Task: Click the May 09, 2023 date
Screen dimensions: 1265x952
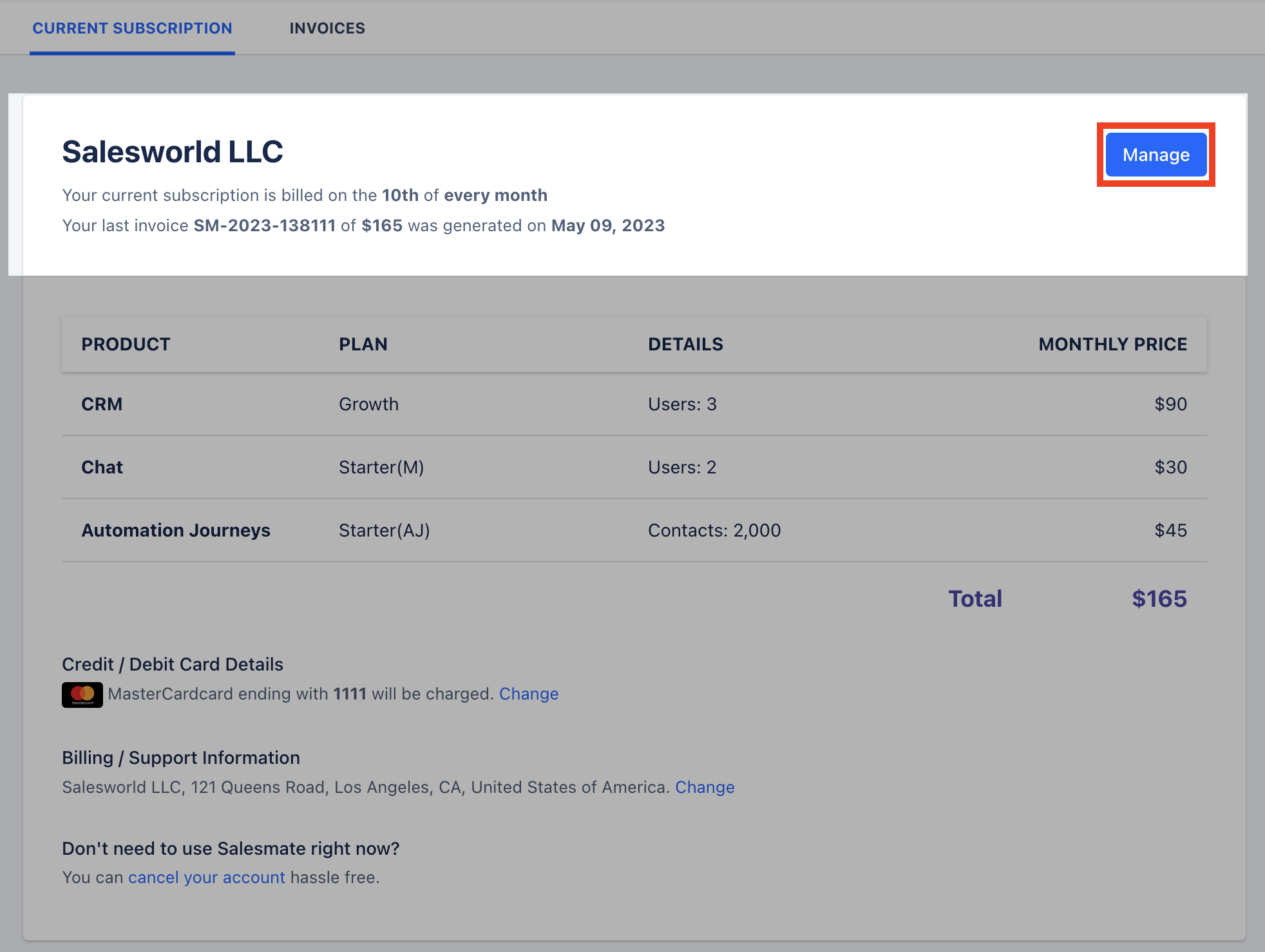Action: pos(608,225)
